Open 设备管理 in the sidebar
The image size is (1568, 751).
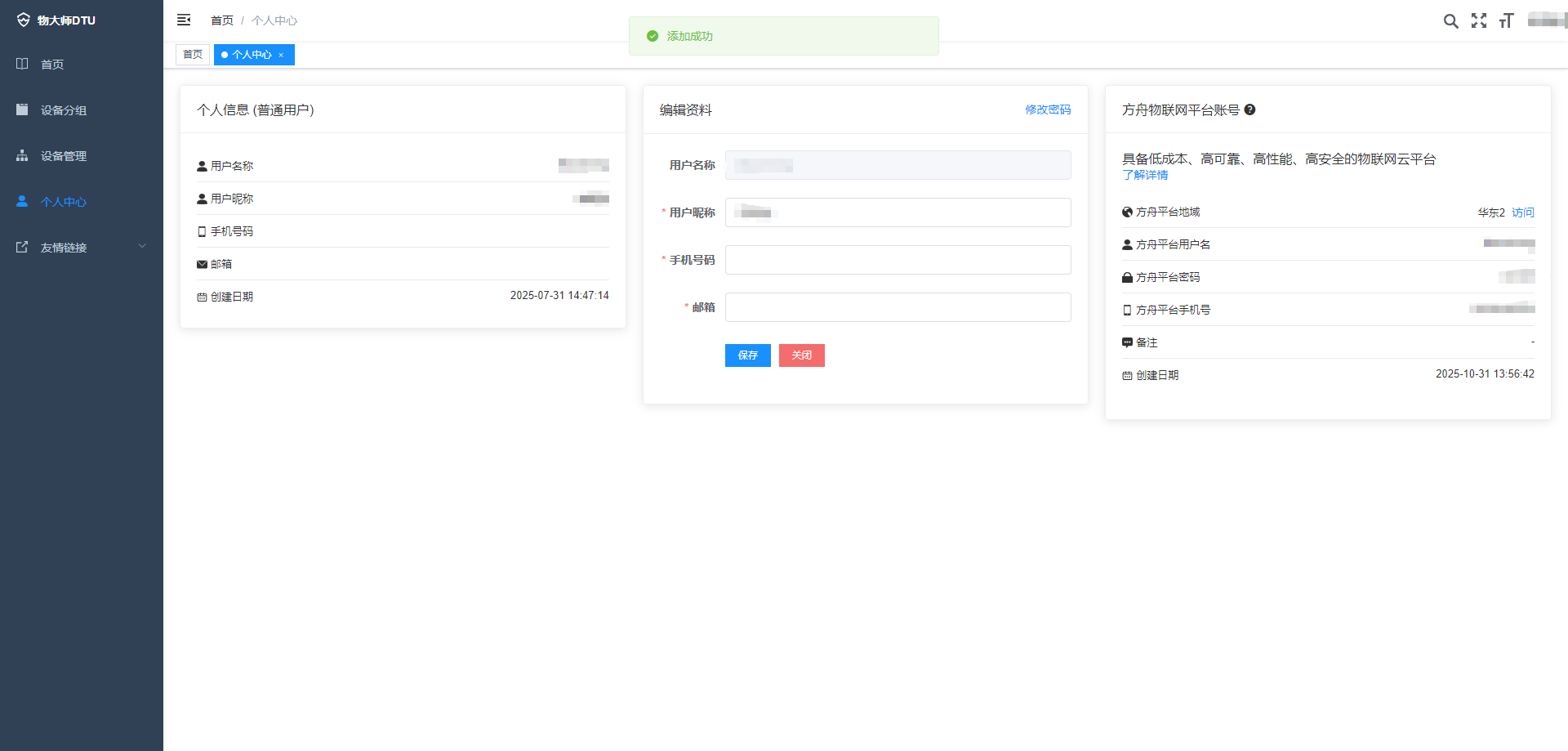[64, 156]
